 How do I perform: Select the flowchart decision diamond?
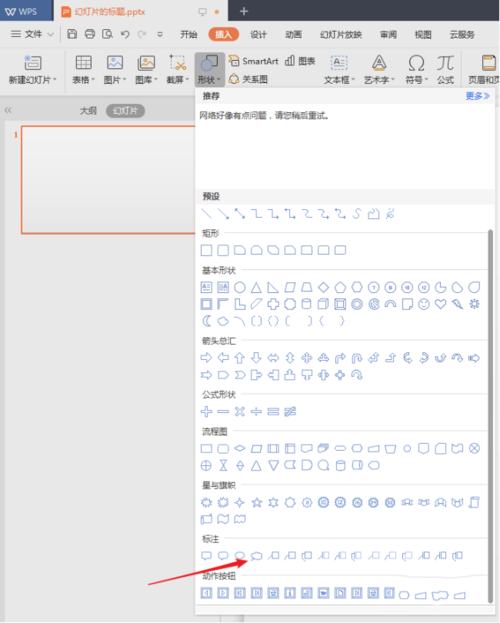(240, 449)
